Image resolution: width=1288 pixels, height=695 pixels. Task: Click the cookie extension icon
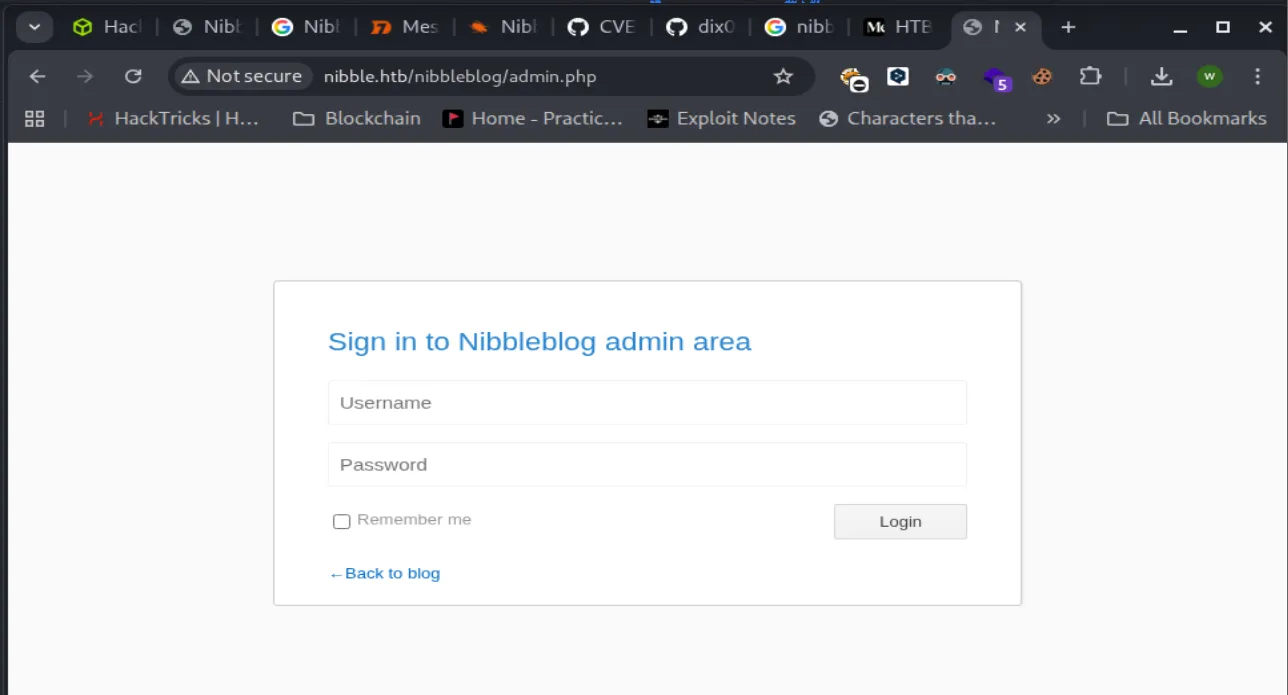[x=1042, y=77]
